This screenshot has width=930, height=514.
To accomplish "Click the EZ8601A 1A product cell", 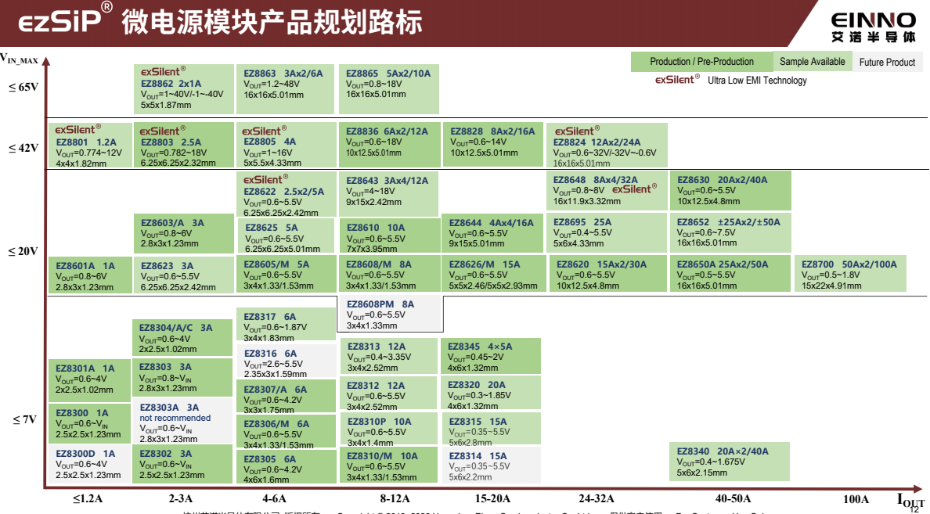I will coord(90,275).
